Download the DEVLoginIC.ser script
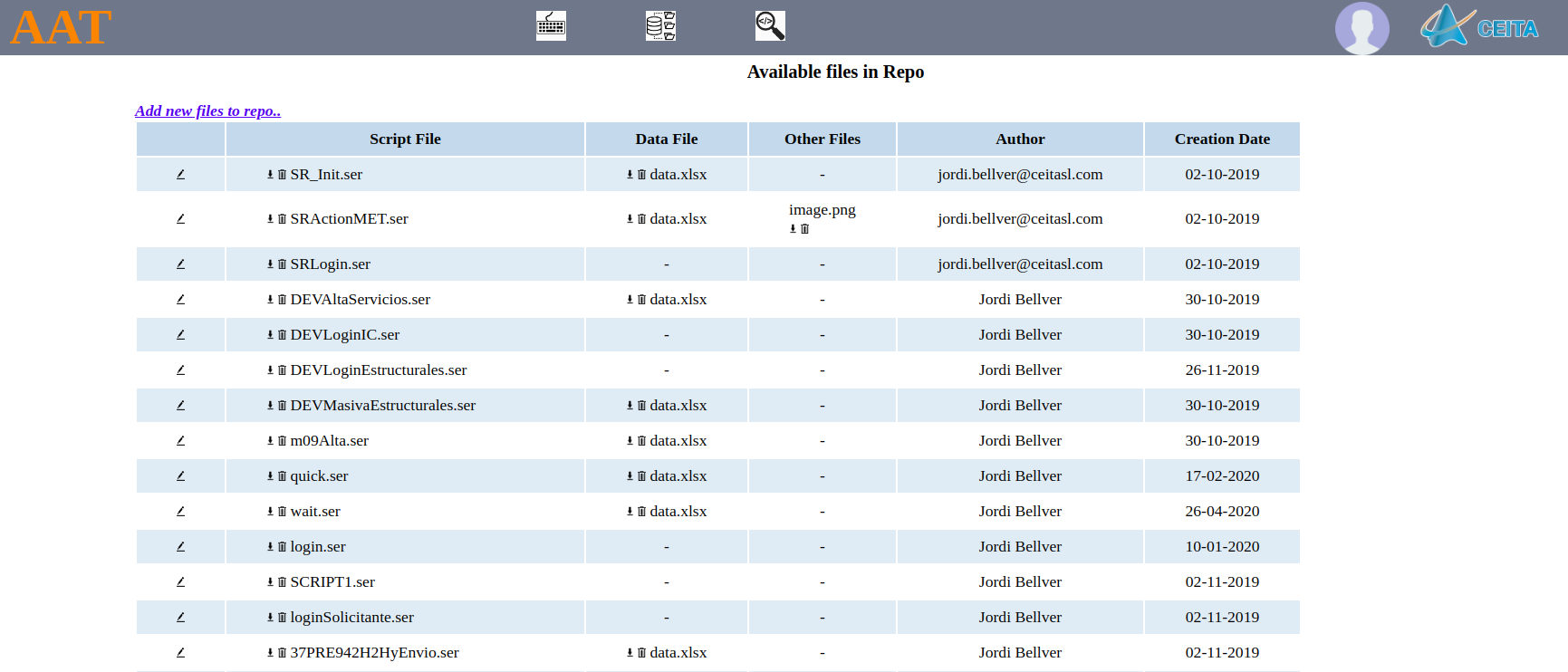This screenshot has height=672, width=1568. coord(270,335)
